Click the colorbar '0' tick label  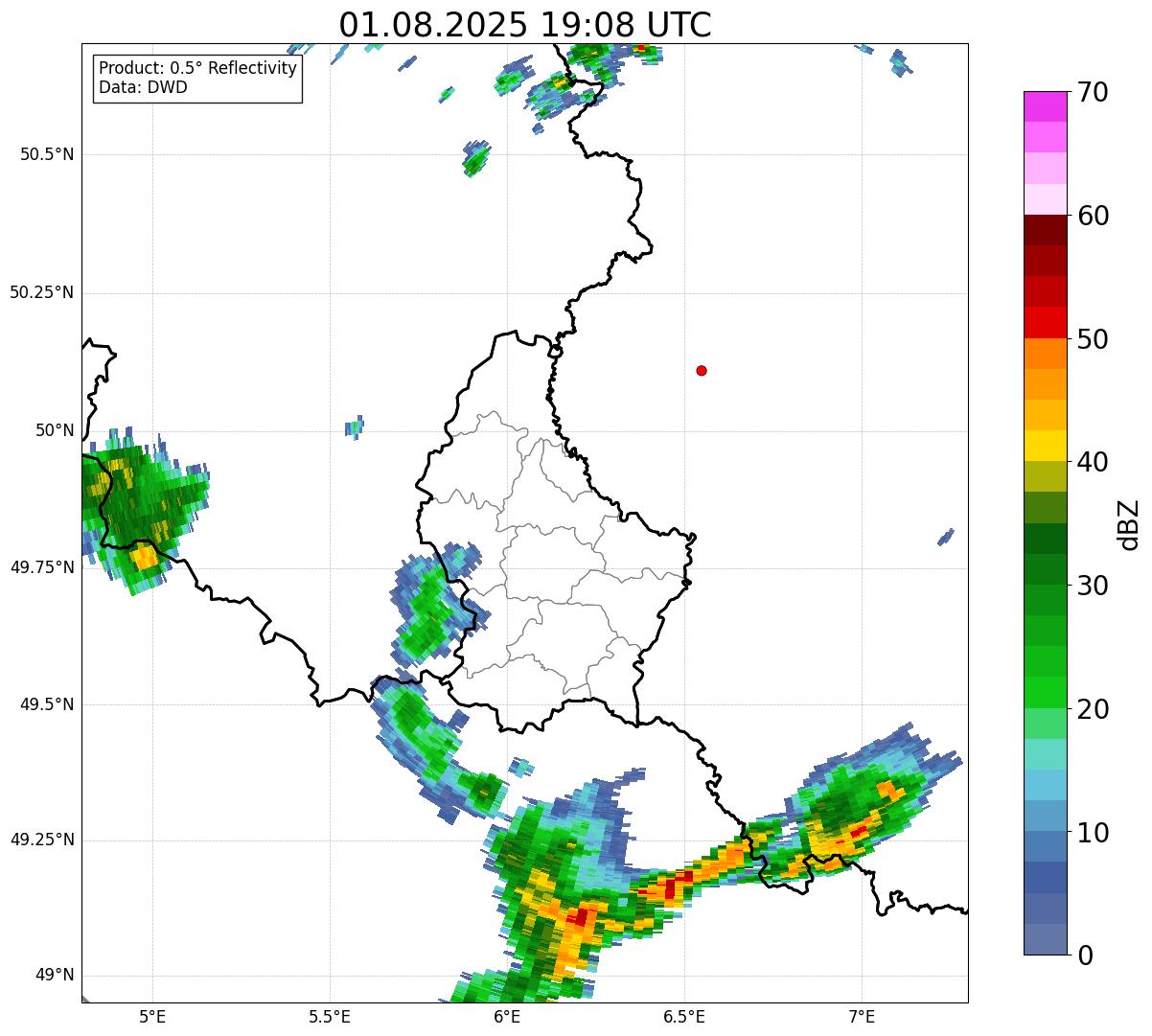pos(1085,955)
